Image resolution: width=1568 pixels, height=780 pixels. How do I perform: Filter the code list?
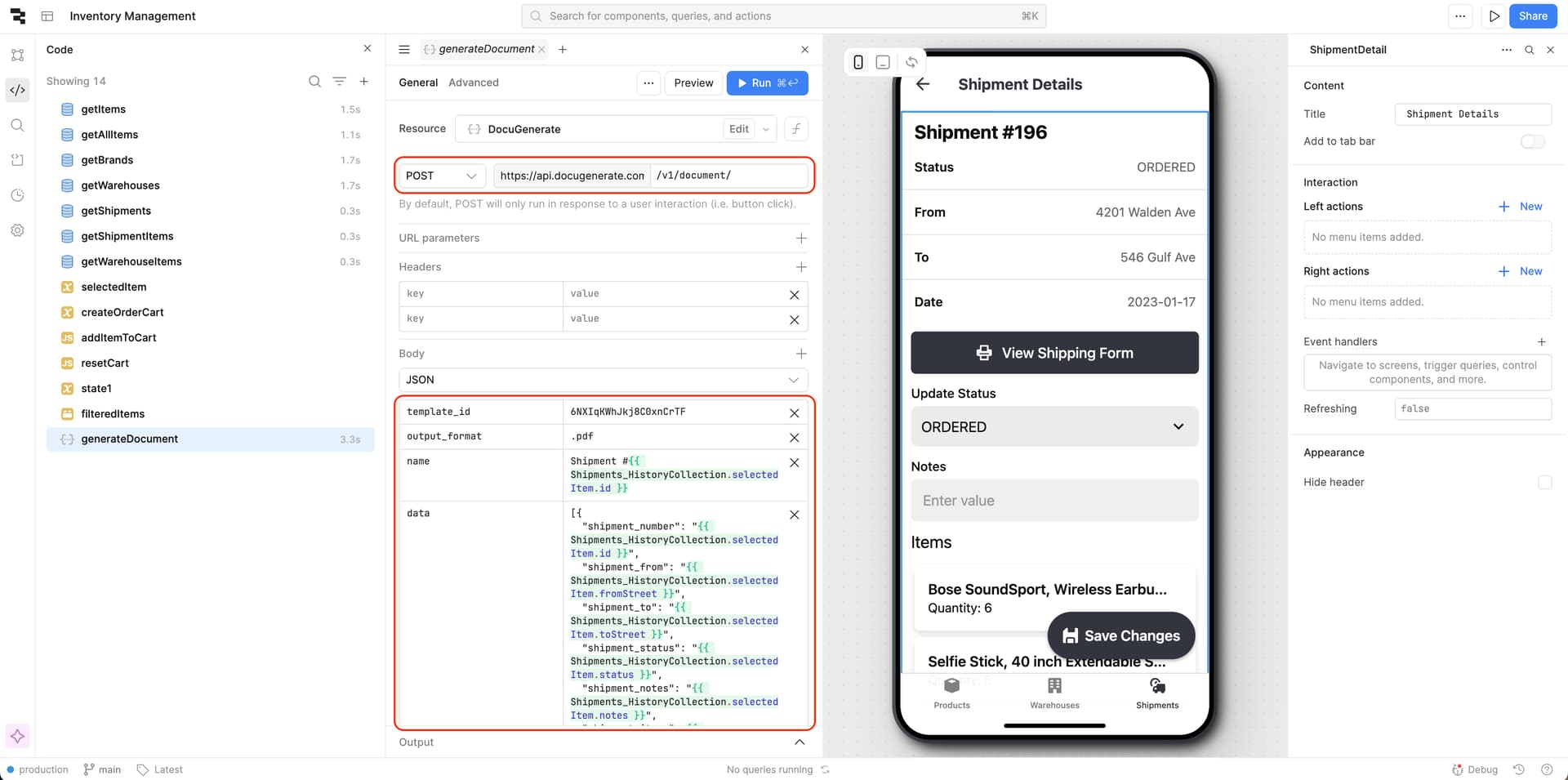pyautogui.click(x=340, y=81)
